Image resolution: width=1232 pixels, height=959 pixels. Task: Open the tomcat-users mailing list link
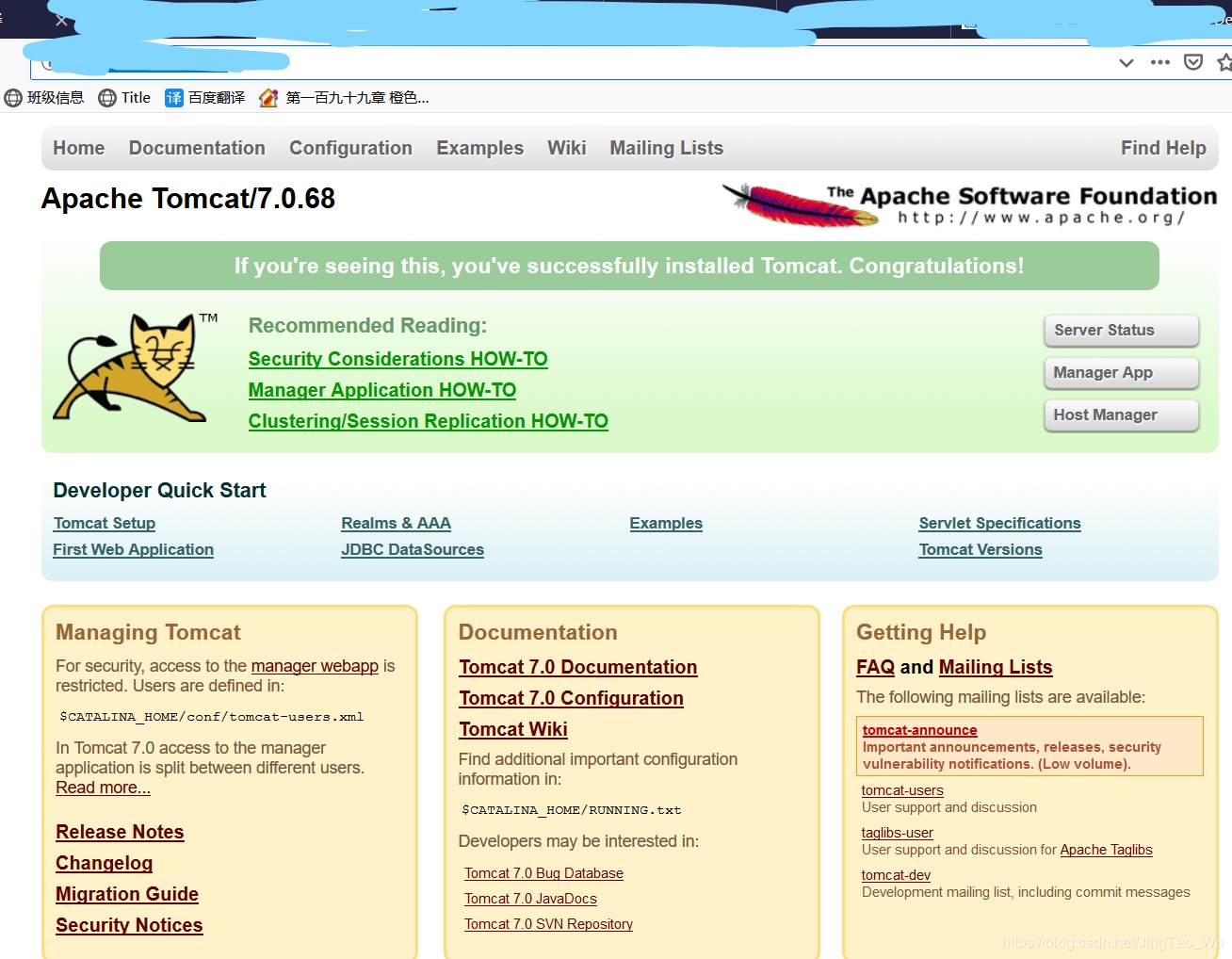click(902, 790)
